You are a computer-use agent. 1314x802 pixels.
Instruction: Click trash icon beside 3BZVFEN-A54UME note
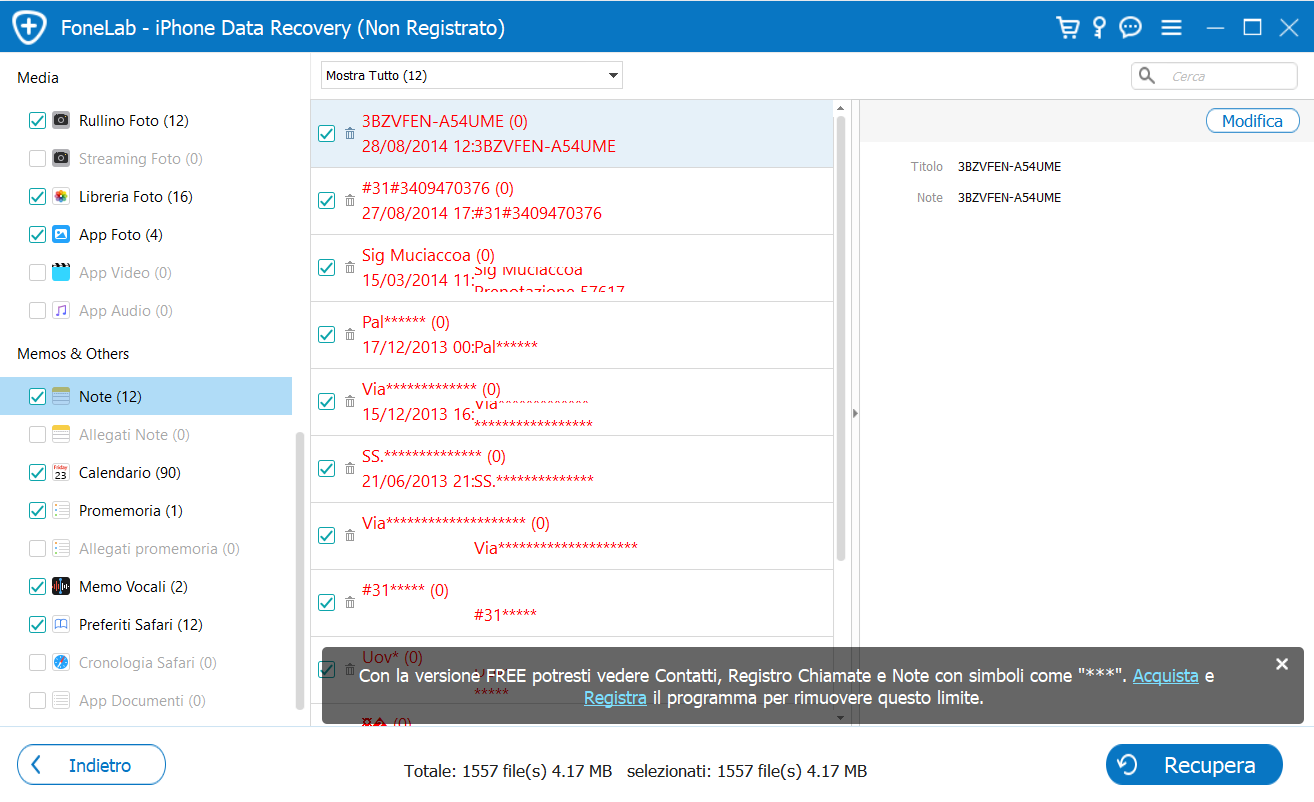click(350, 133)
